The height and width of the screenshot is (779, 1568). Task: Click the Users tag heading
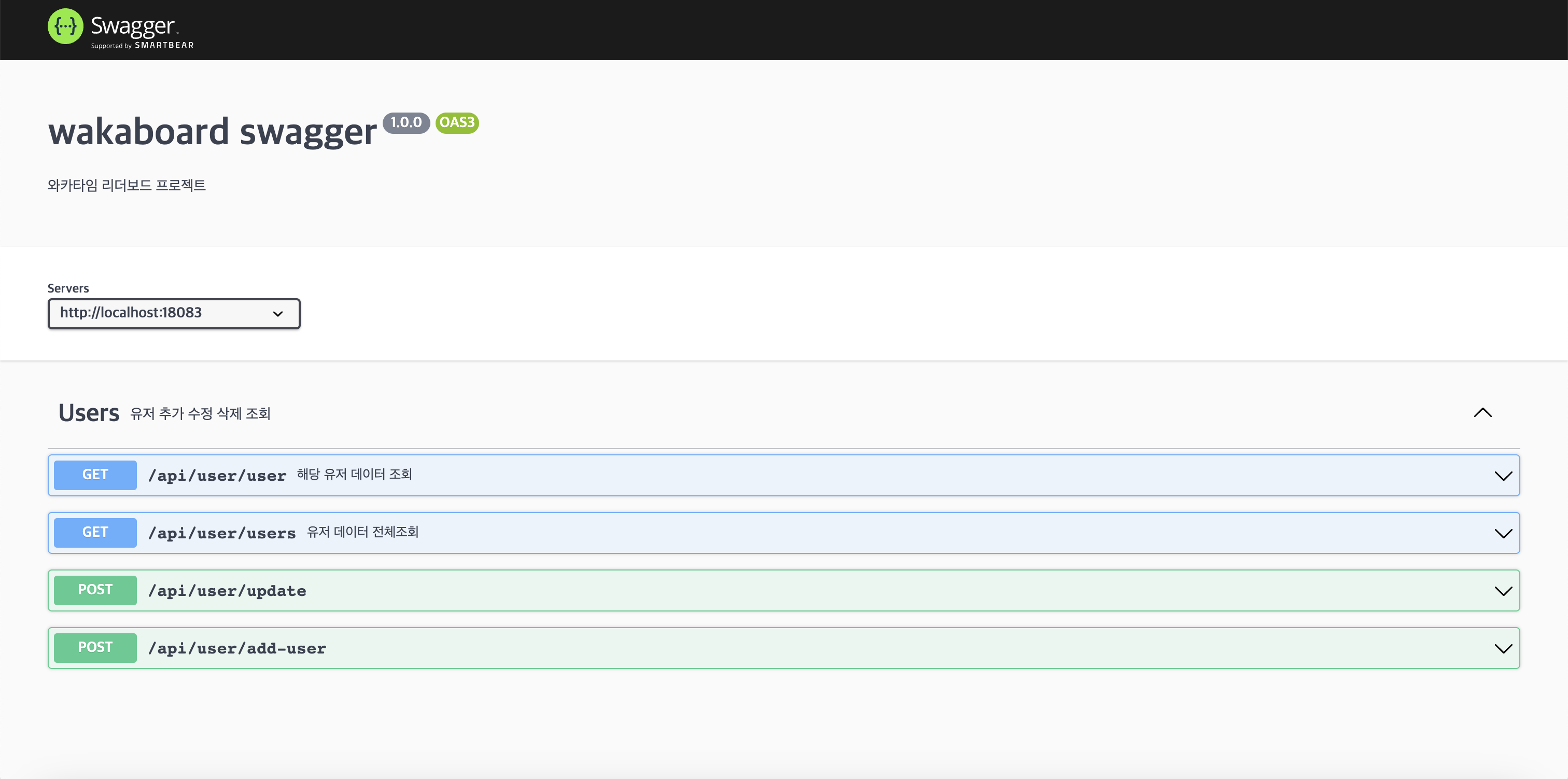89,413
